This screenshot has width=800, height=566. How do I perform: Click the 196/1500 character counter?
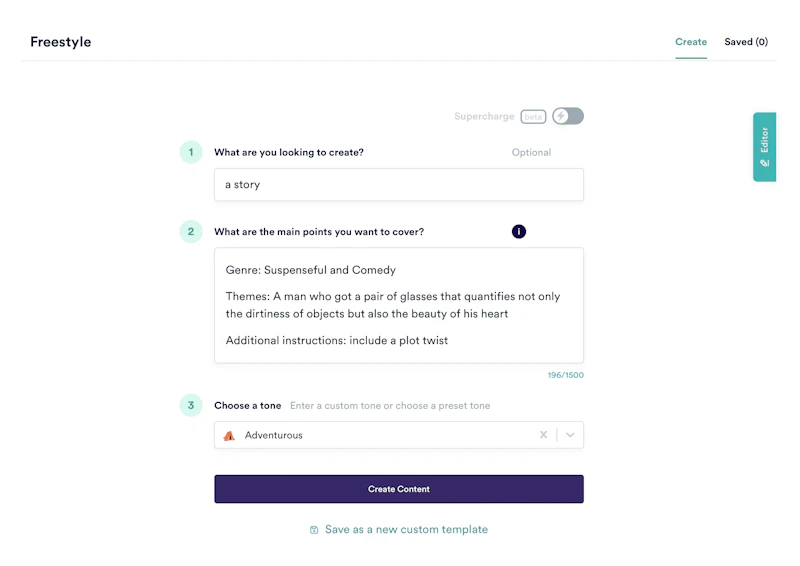[x=565, y=375]
